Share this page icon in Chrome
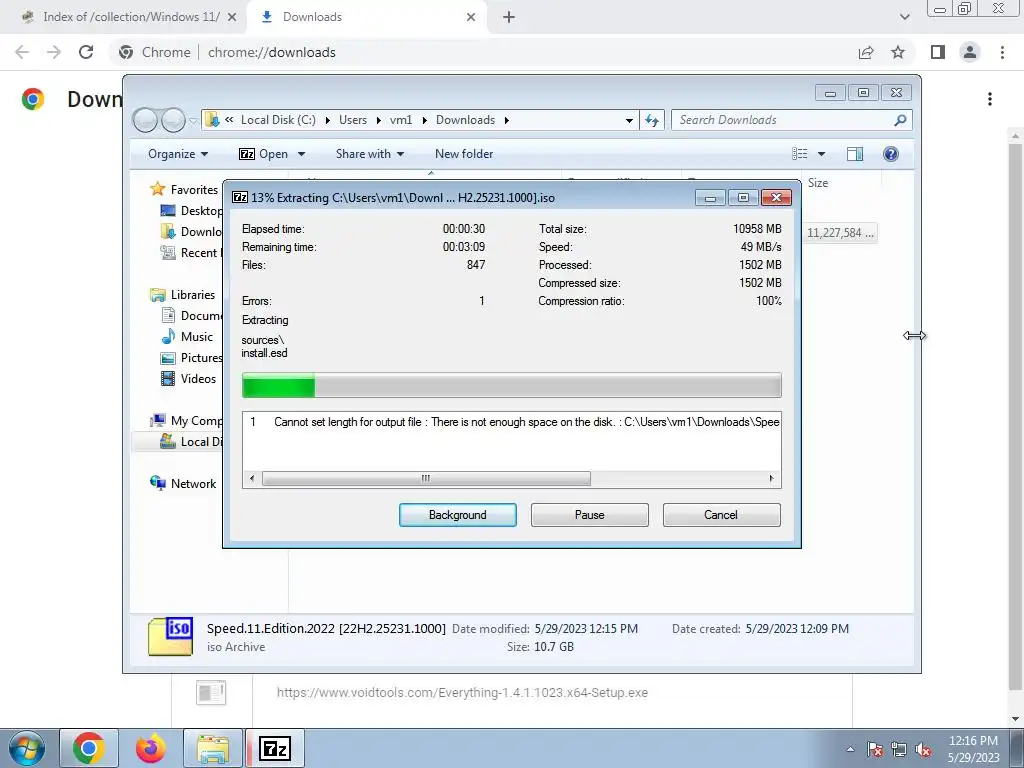Screen dimensions: 1024x768 tap(866, 52)
